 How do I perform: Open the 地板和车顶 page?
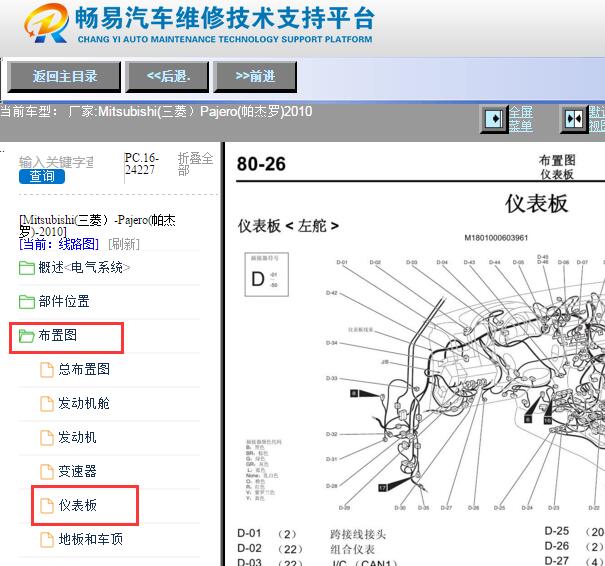coord(91,539)
